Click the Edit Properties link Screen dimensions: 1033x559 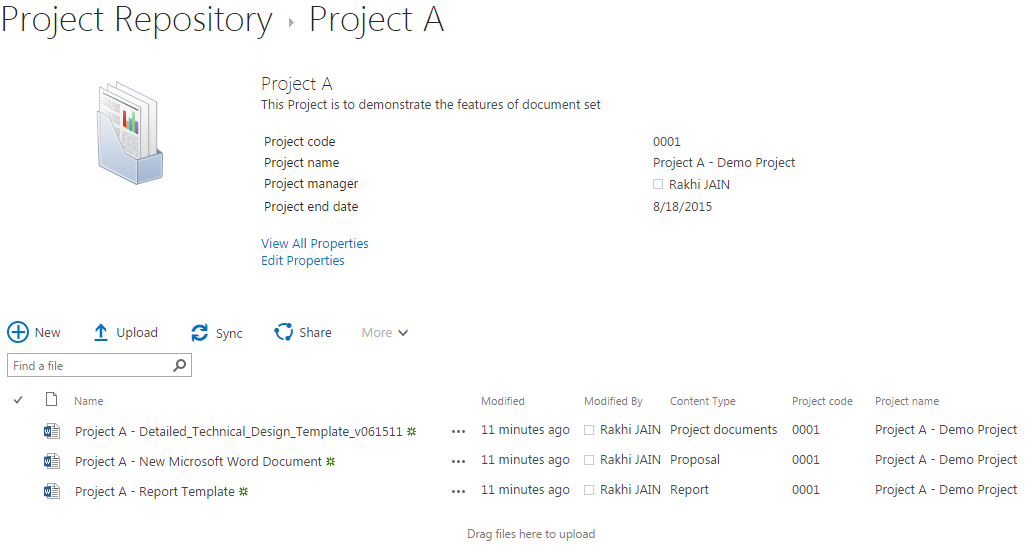303,261
